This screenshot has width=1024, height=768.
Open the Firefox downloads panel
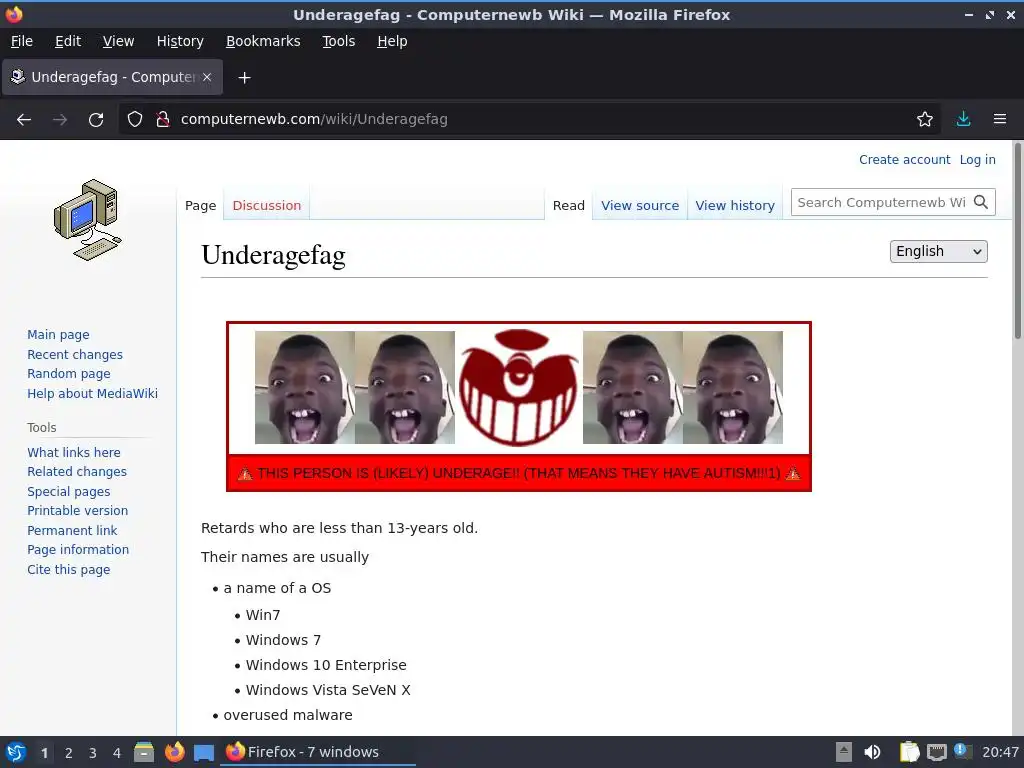[x=963, y=119]
